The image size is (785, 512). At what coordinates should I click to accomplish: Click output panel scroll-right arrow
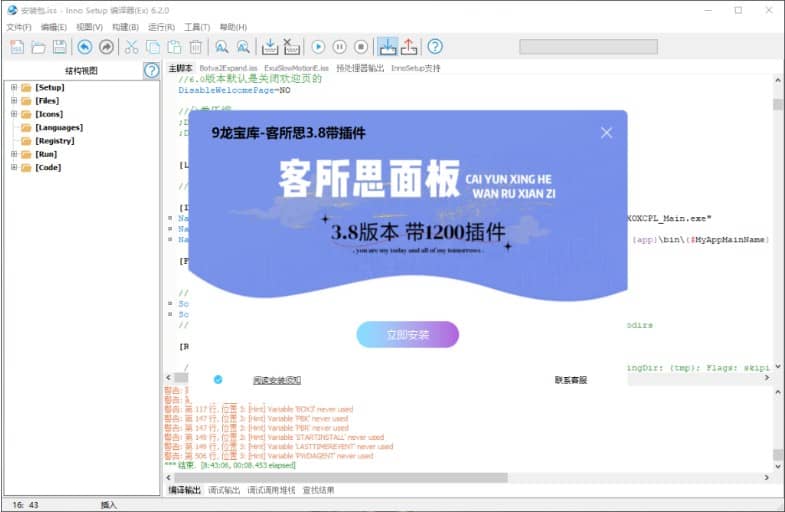point(766,477)
